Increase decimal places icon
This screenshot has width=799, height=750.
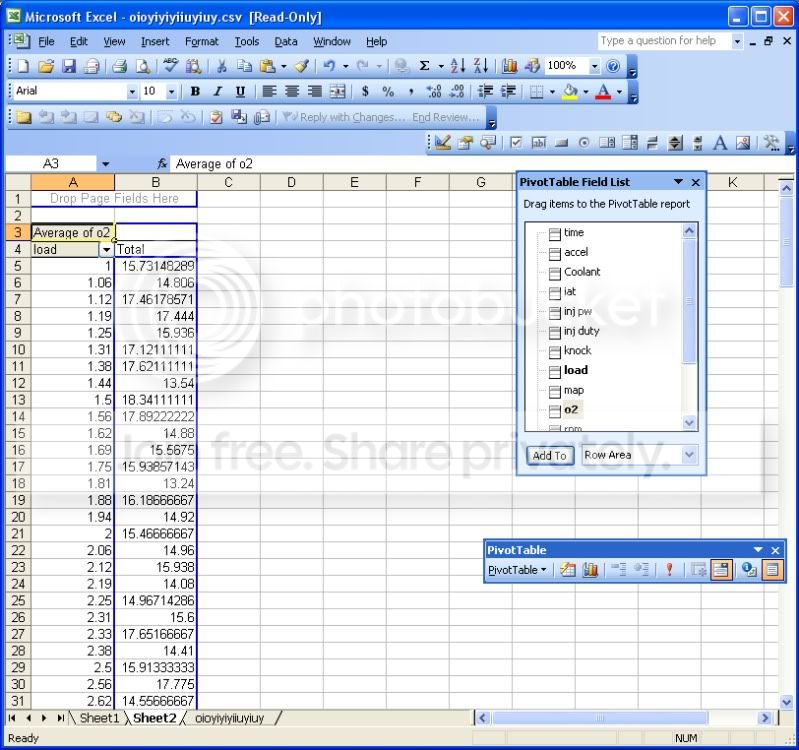(x=434, y=92)
